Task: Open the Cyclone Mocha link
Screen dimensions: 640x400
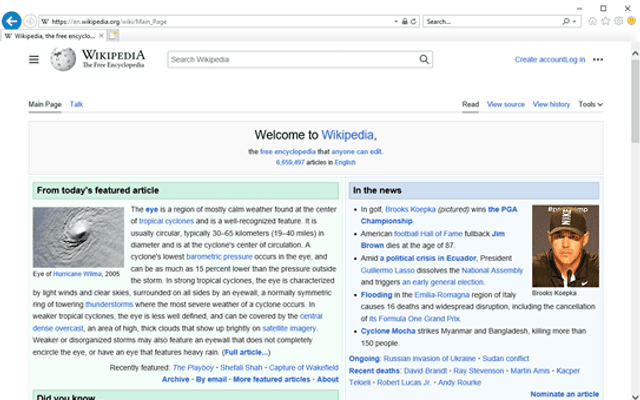Action: click(388, 331)
